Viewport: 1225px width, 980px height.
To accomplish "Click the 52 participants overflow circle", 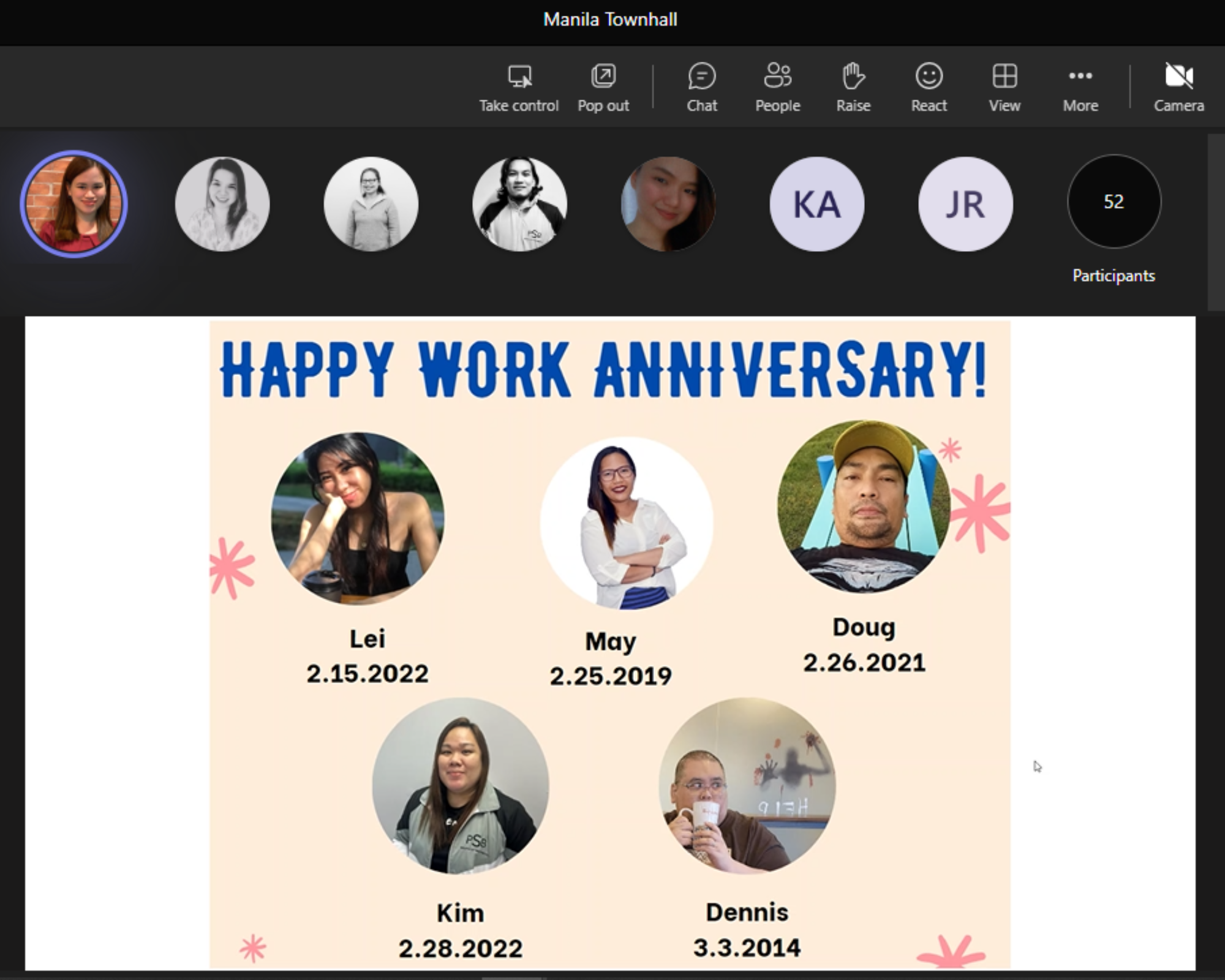I will (x=1114, y=202).
